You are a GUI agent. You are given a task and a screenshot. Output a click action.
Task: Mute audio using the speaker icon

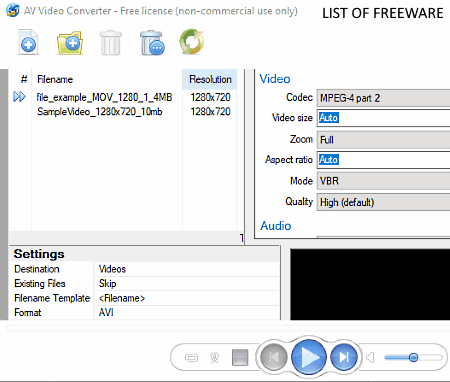pos(370,358)
